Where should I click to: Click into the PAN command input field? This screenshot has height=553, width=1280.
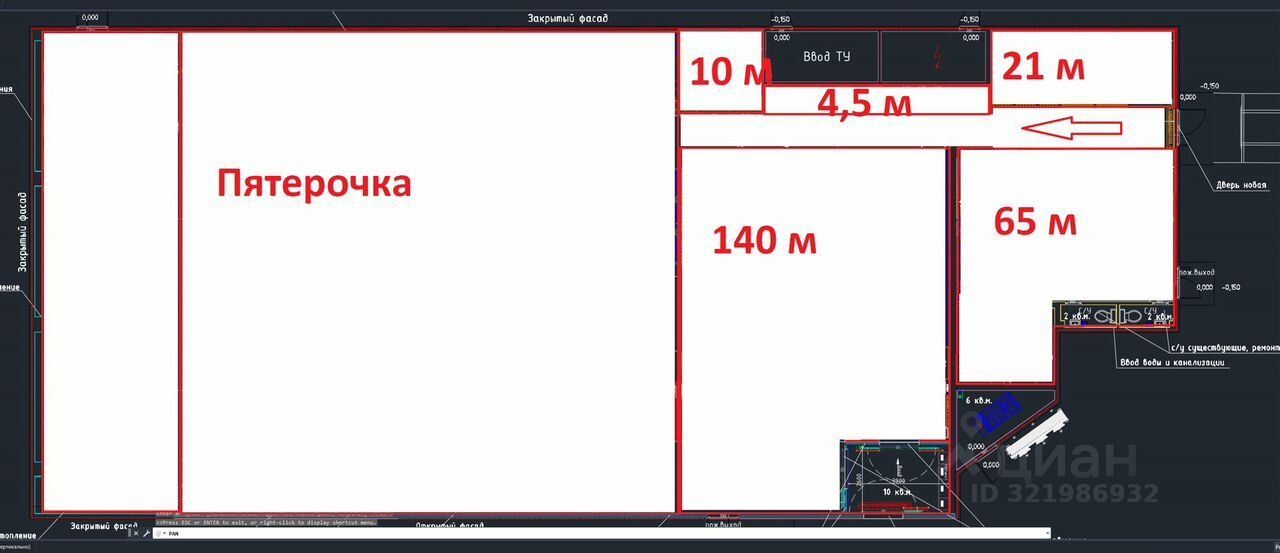point(600,533)
